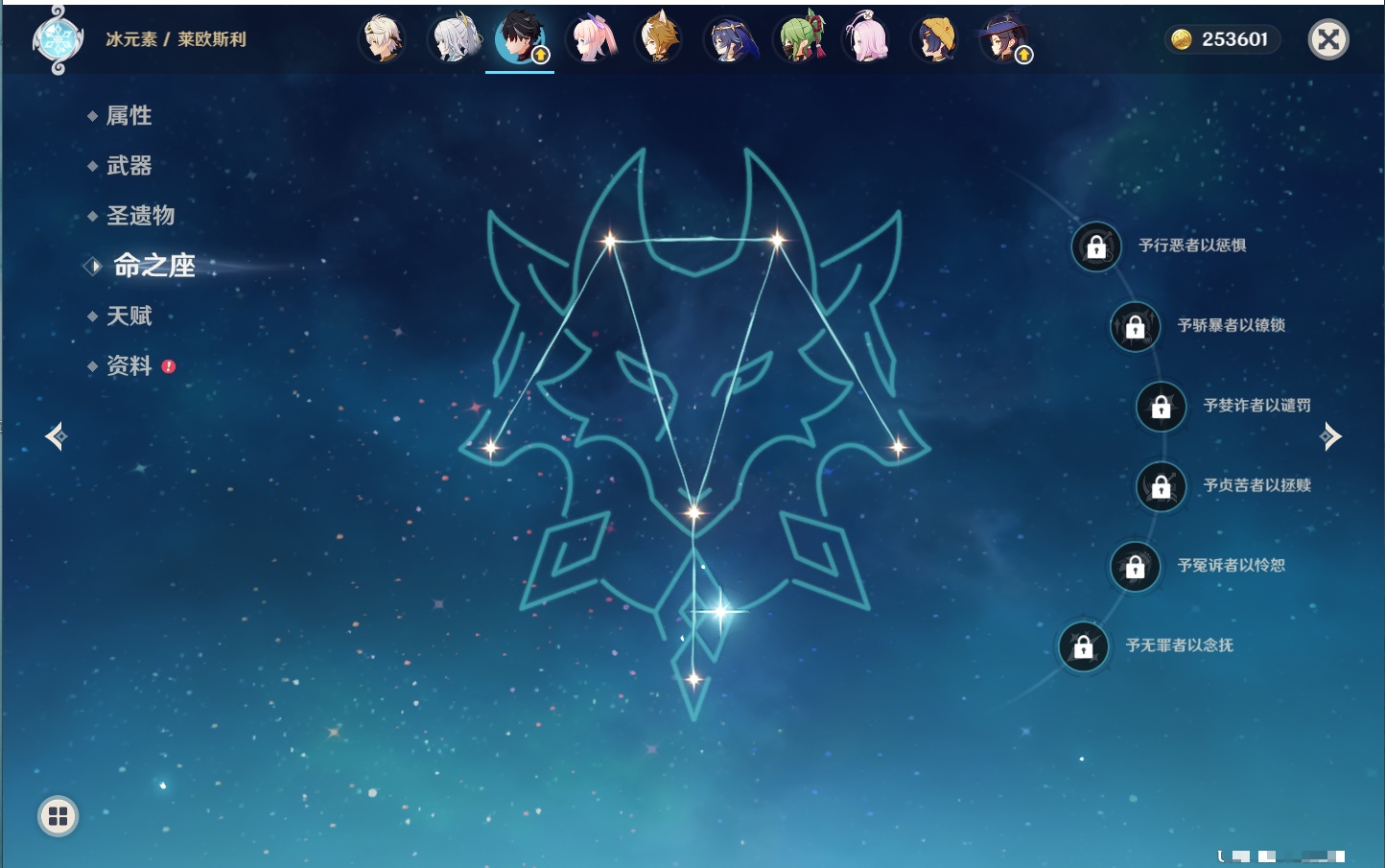Close the character screen with X button

click(1328, 39)
